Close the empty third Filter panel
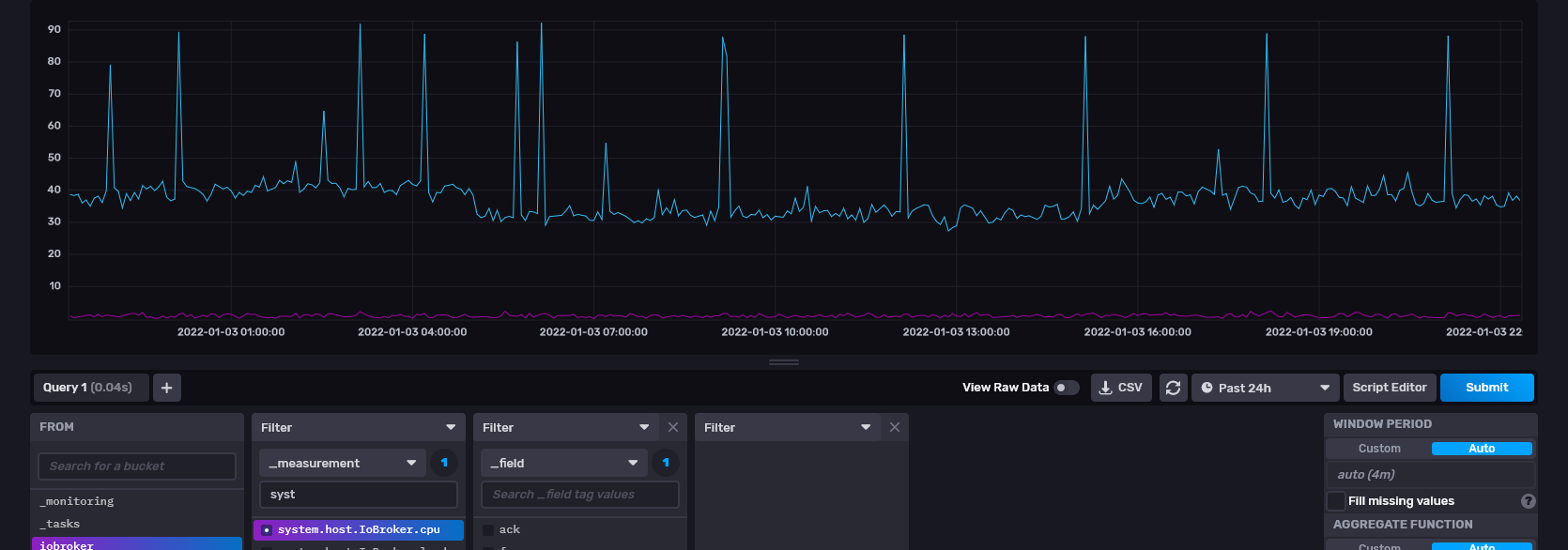Screen dimensions: 1568x550 click(895, 427)
